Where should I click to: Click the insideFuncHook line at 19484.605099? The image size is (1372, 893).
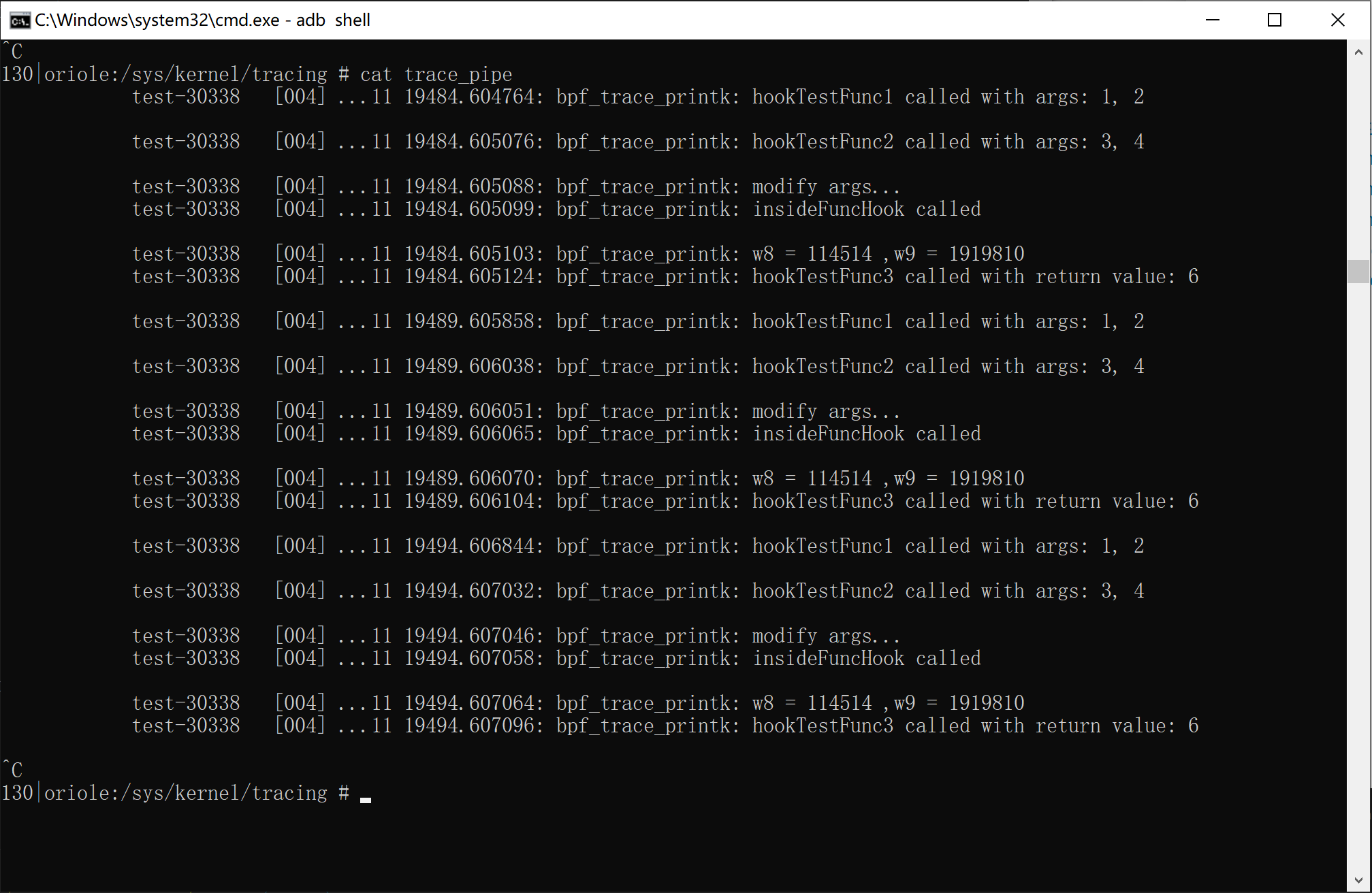point(556,209)
